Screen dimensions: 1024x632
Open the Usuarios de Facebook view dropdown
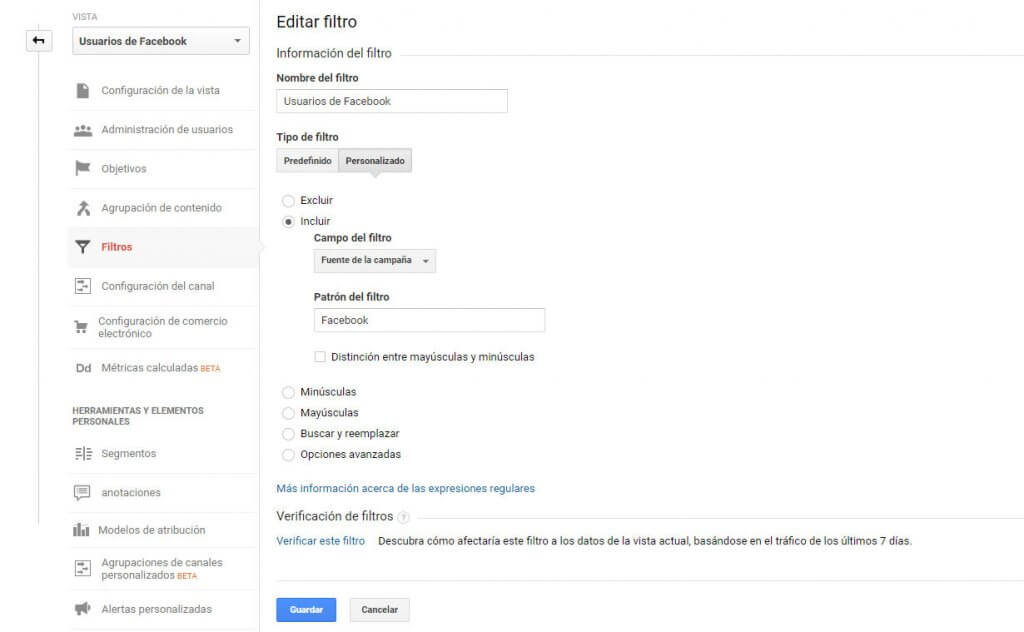point(160,41)
